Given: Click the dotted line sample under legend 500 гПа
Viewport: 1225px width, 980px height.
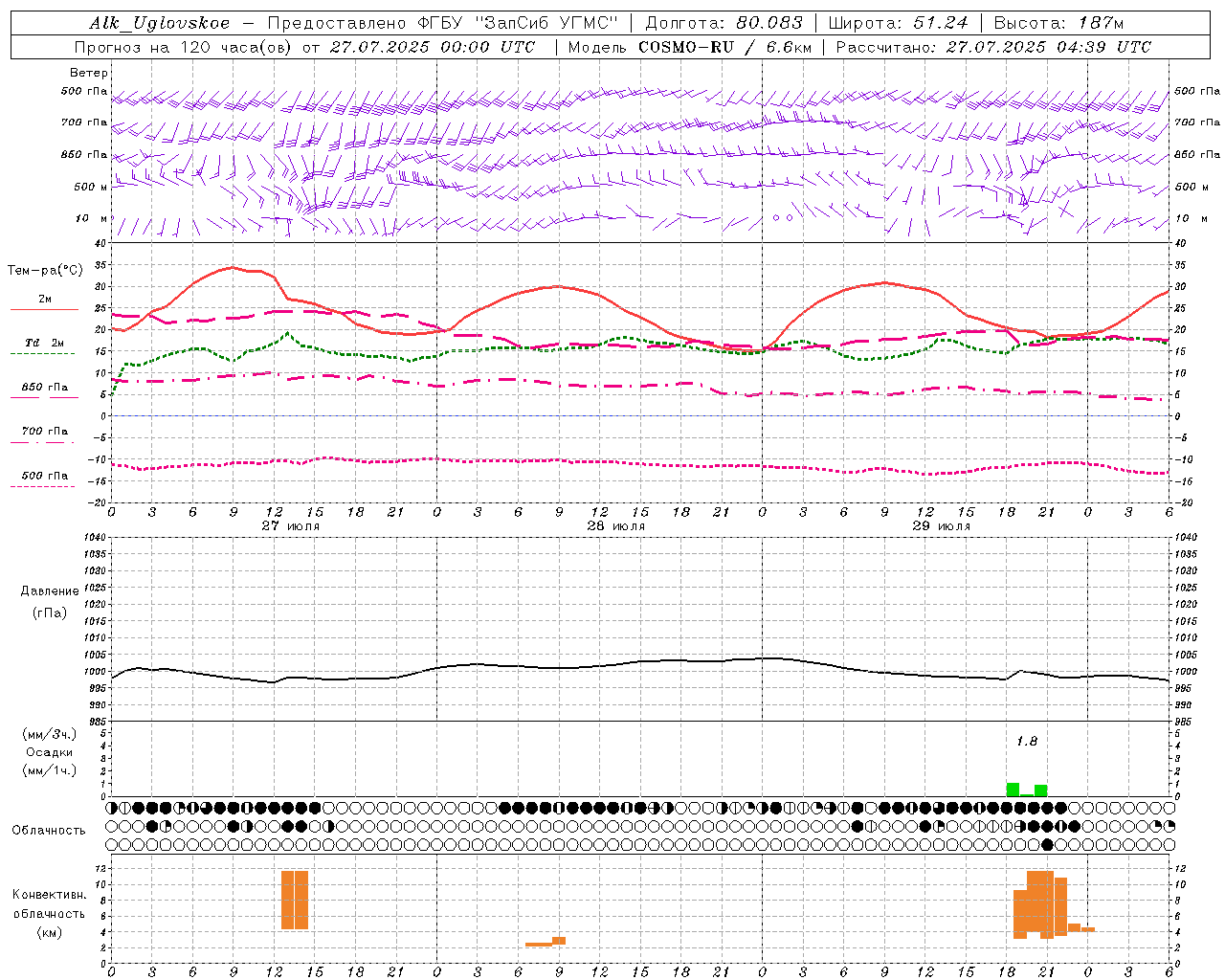Looking at the screenshot, I should pyautogui.click(x=43, y=486).
